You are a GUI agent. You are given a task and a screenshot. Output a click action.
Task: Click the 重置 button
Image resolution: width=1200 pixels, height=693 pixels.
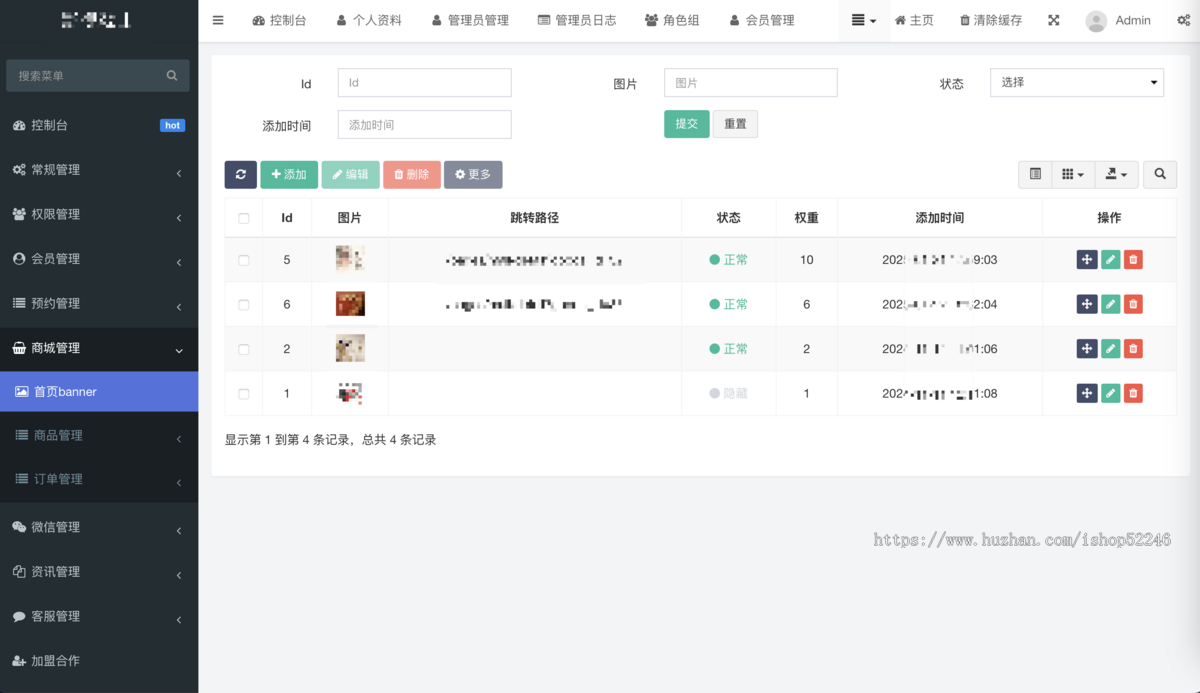click(735, 124)
